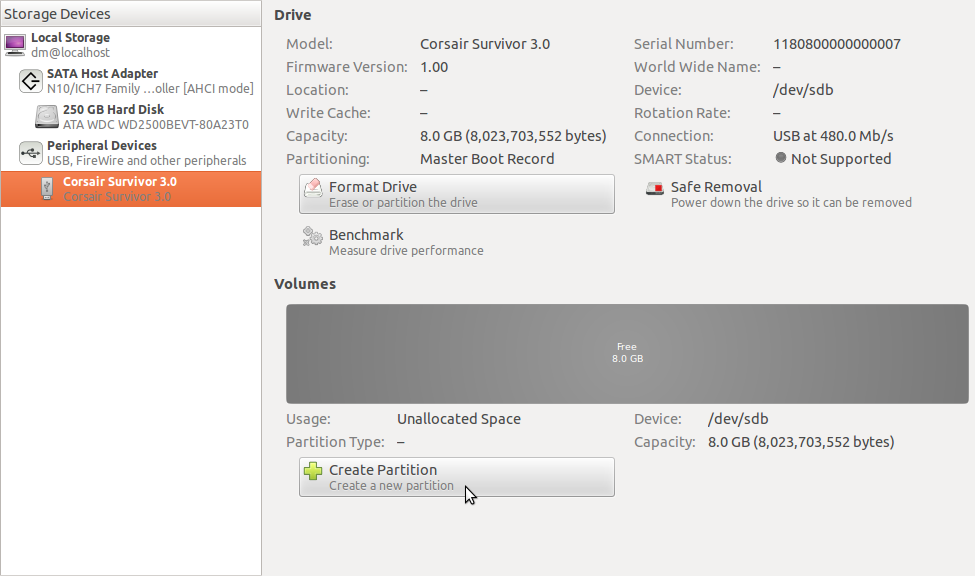Image resolution: width=975 pixels, height=576 pixels.
Task: Click firmware version value 1.00
Action: point(434,67)
